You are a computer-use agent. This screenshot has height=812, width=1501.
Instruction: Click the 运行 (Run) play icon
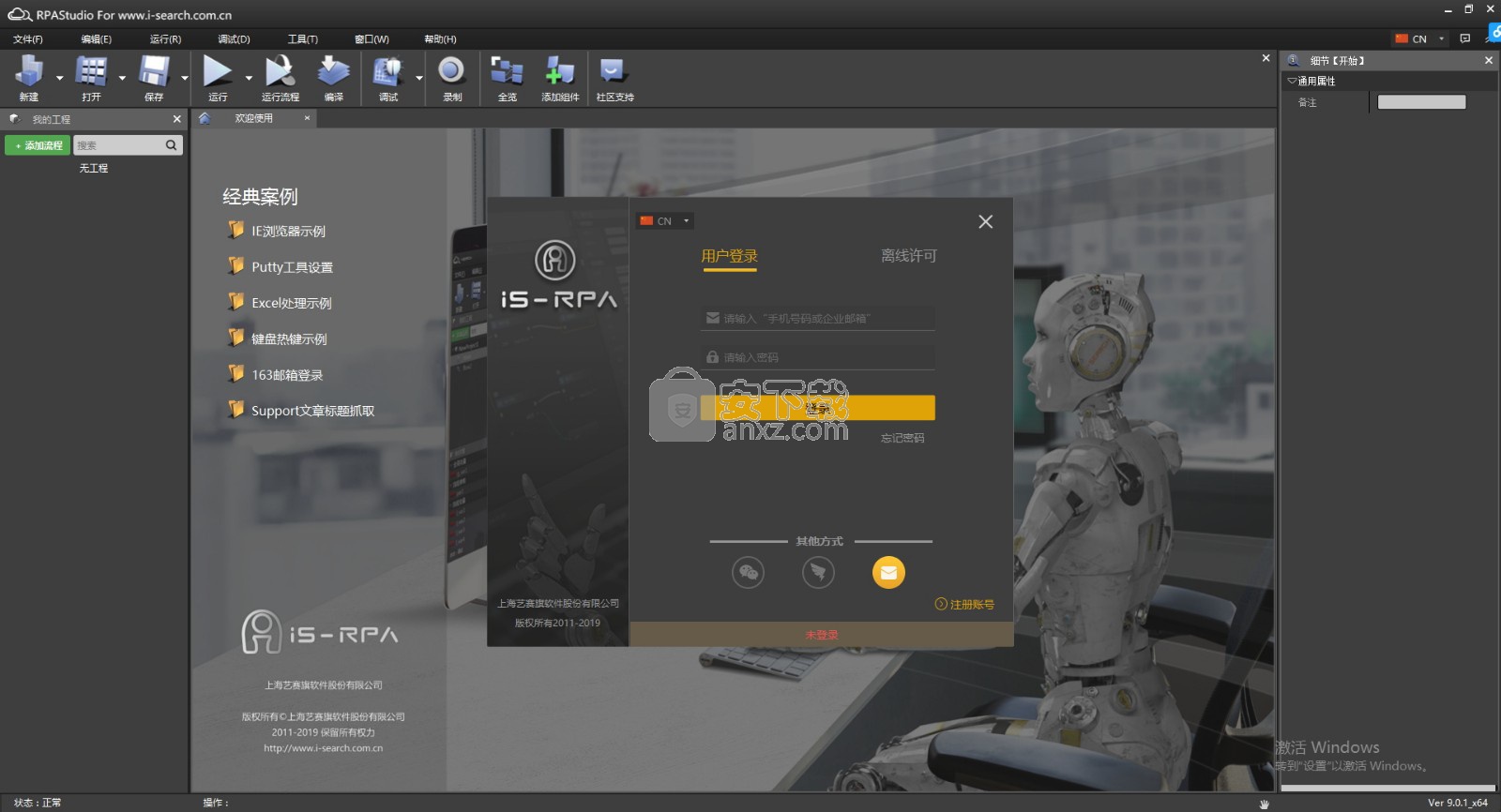pyautogui.click(x=218, y=71)
